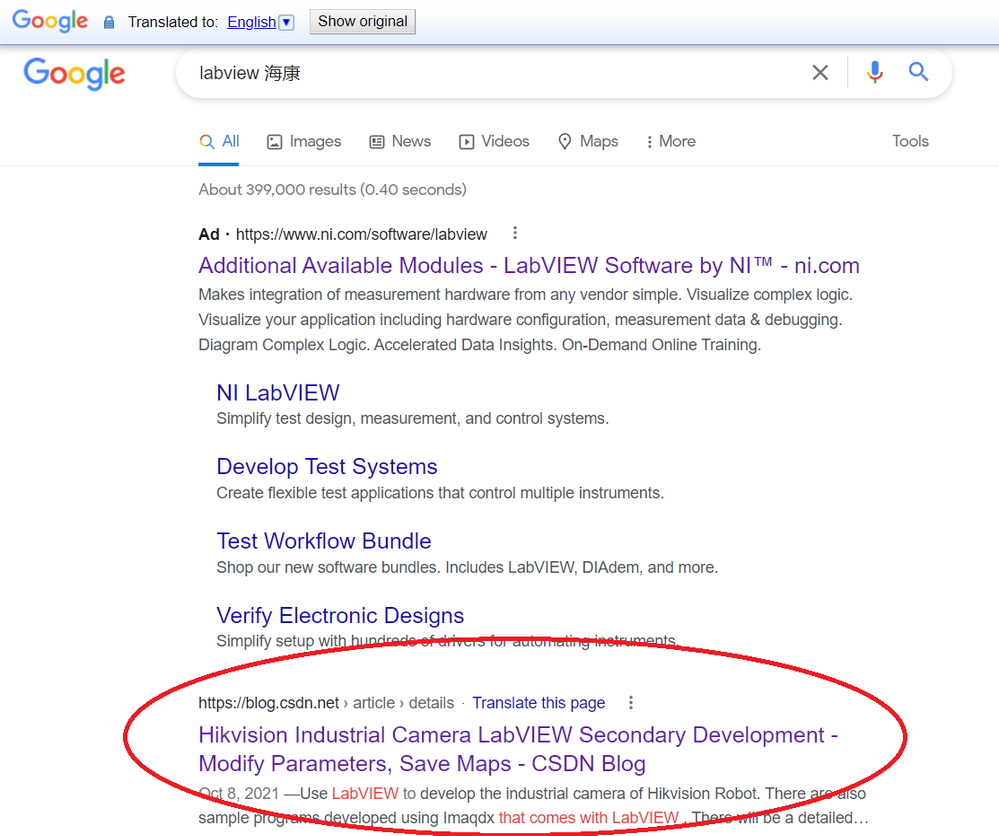
Task: Switch to the Maps tab
Action: click(587, 141)
